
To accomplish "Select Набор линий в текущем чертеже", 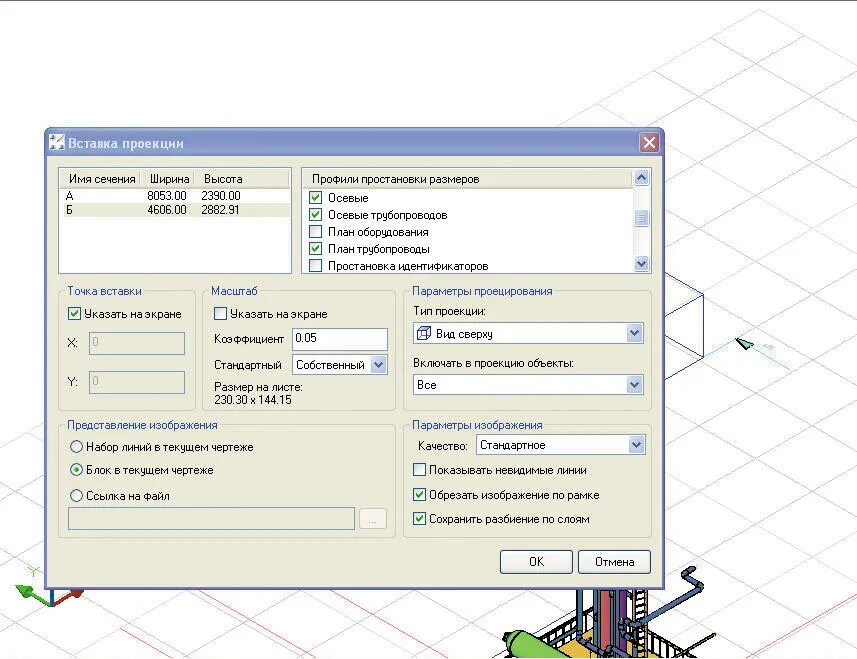I will coord(77,447).
